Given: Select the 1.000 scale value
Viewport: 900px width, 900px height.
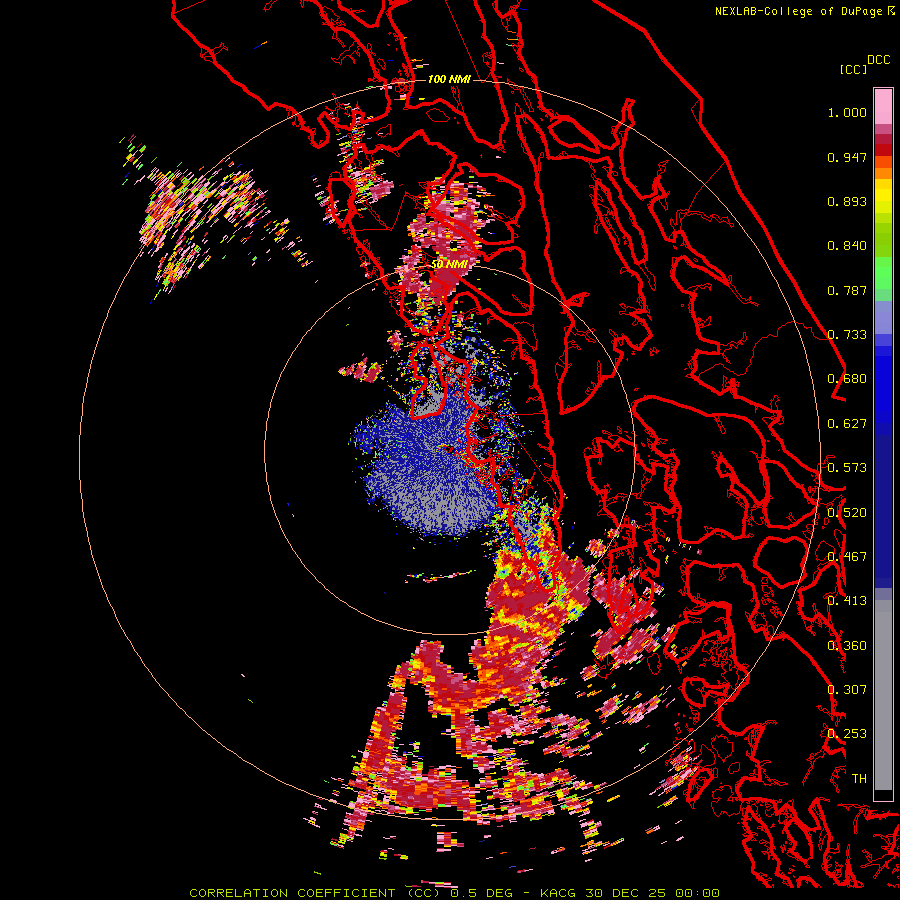Looking at the screenshot, I should point(847,112).
